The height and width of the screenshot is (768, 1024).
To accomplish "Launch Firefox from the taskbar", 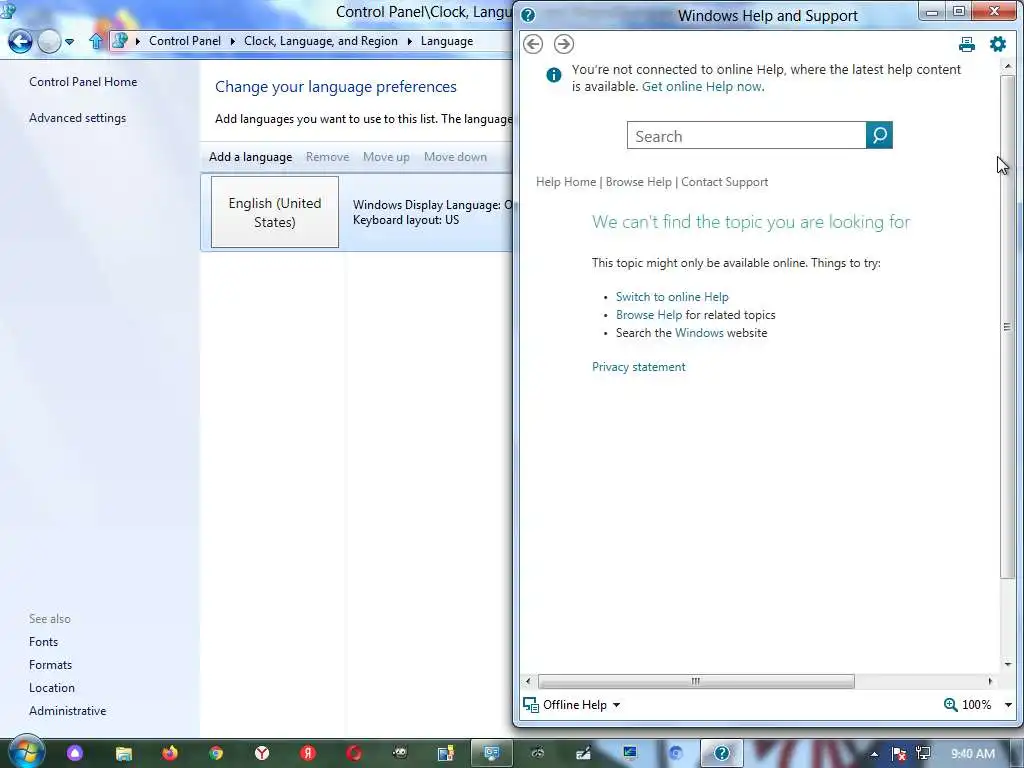I will click(170, 754).
